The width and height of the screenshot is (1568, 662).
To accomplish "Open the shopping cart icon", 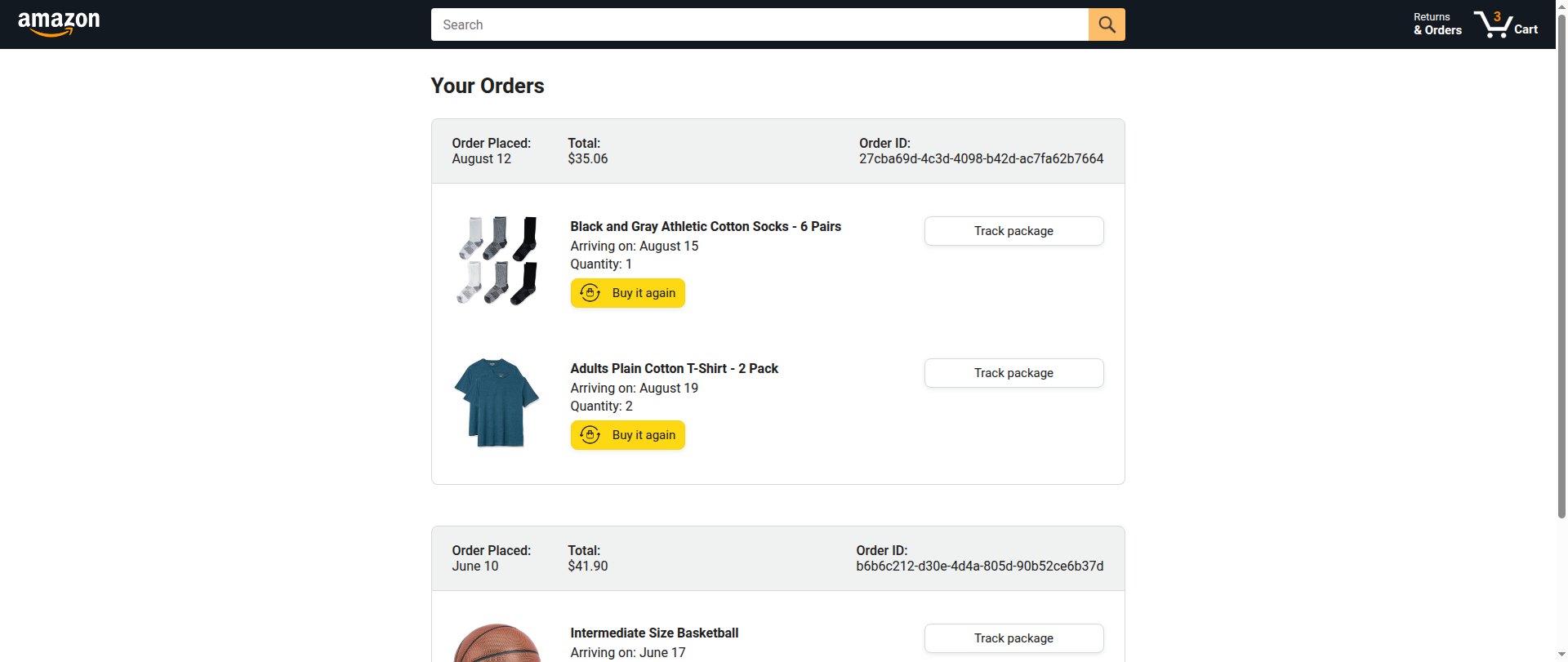I will [x=1492, y=25].
